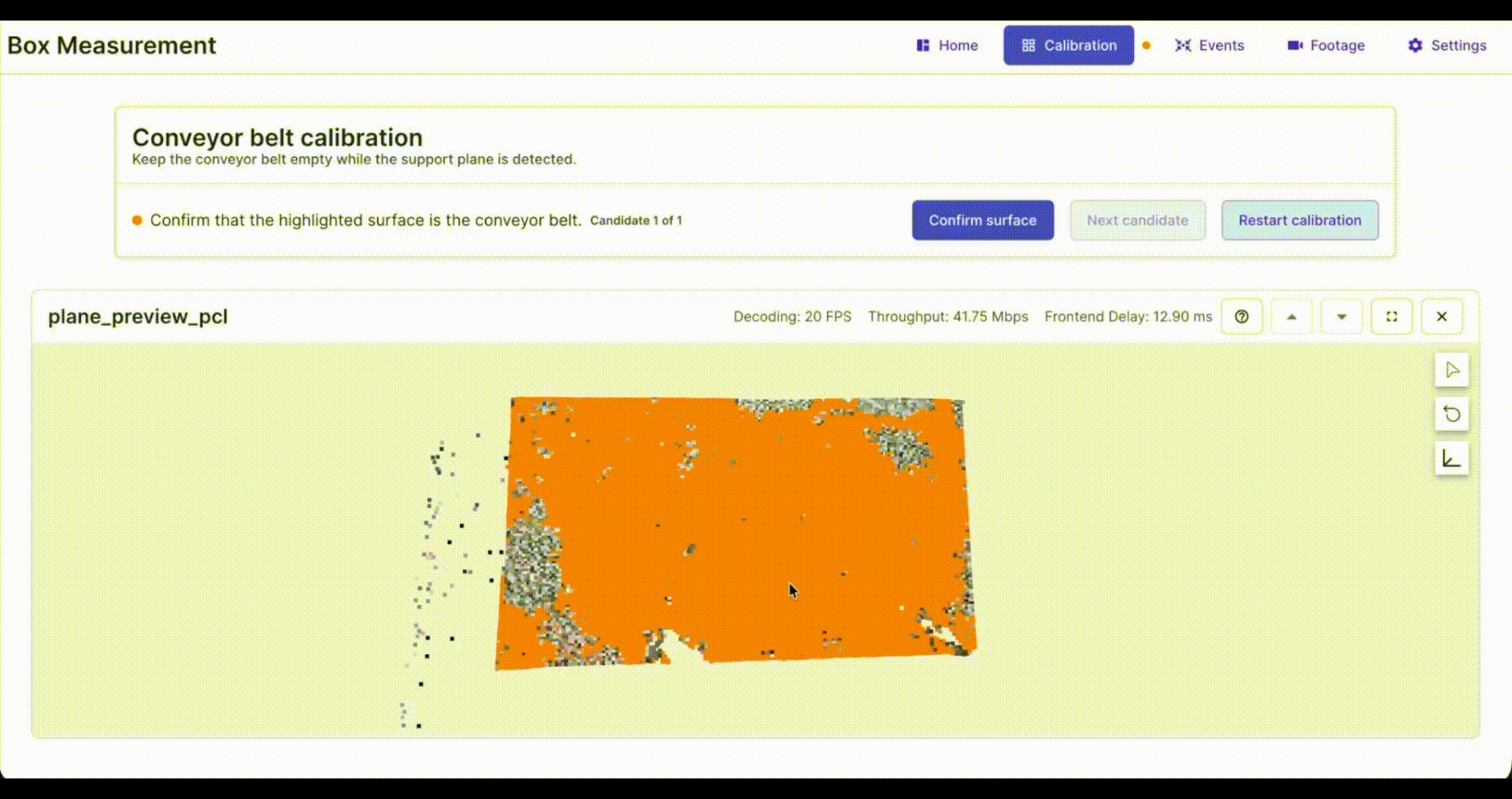Screen dimensions: 1512x799
Task: Toggle the axes display icon
Action: 1452,459
